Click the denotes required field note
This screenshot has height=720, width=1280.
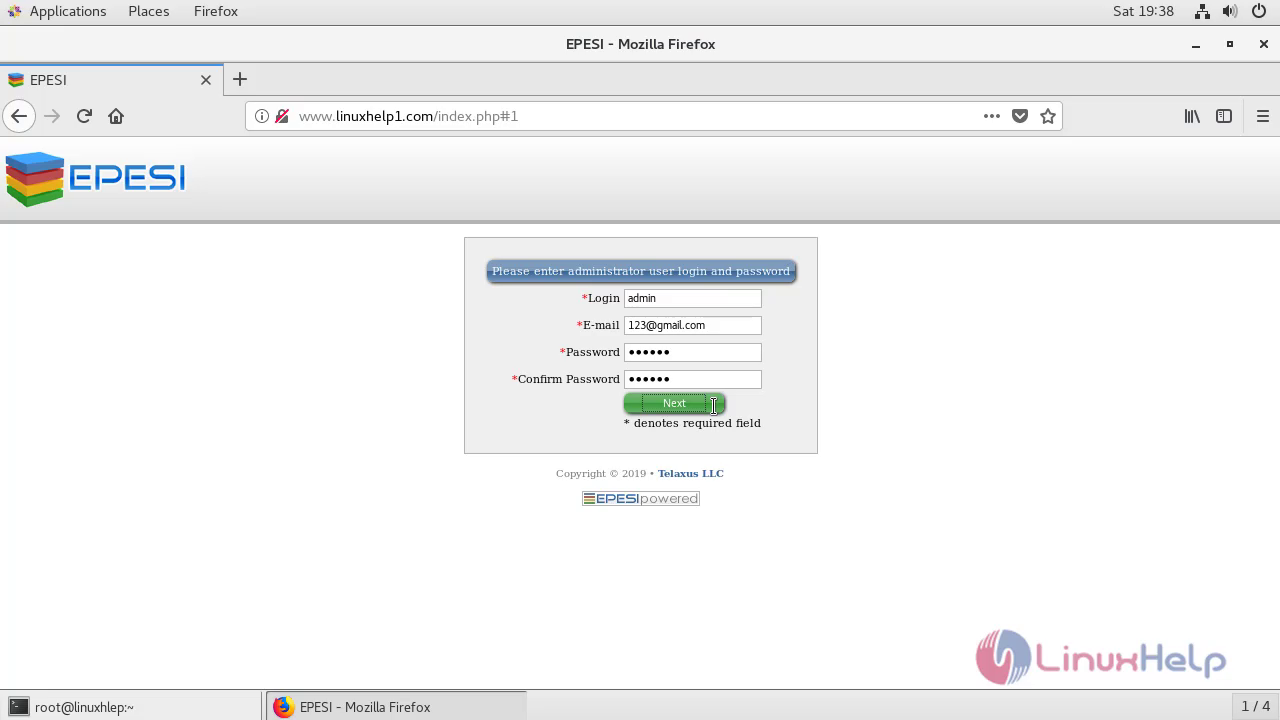pos(692,423)
